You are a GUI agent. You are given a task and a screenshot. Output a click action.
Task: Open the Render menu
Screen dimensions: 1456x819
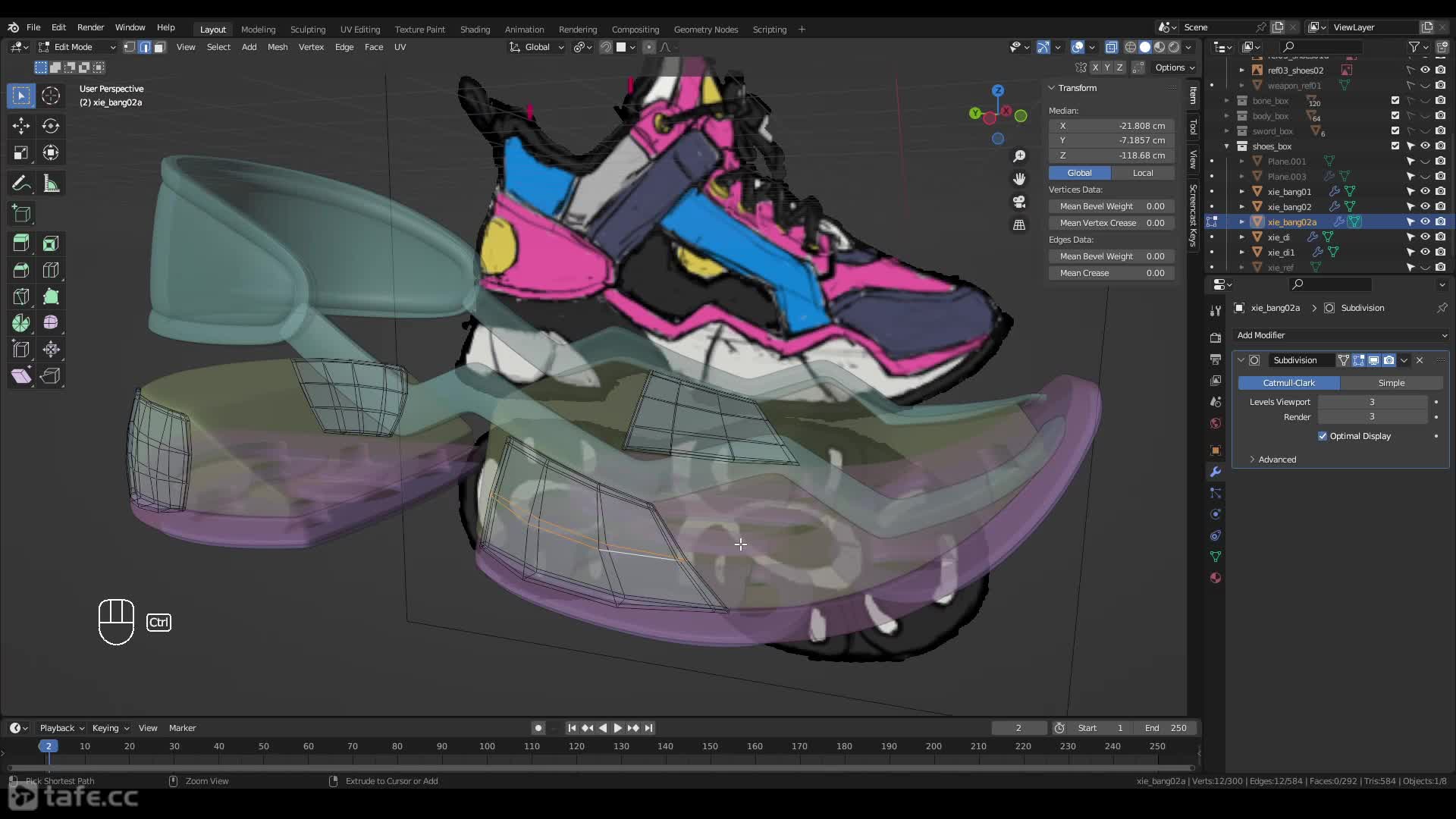[x=90, y=27]
